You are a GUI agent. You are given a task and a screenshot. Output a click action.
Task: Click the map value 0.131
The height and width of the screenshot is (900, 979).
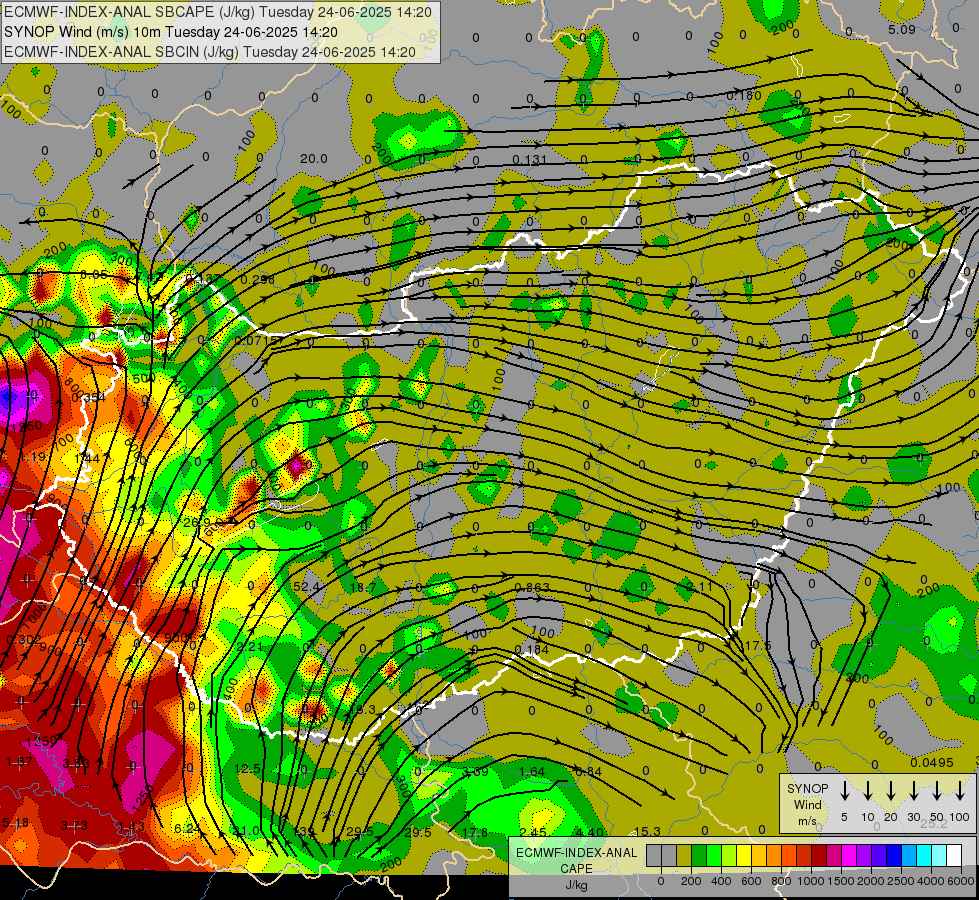click(x=529, y=160)
